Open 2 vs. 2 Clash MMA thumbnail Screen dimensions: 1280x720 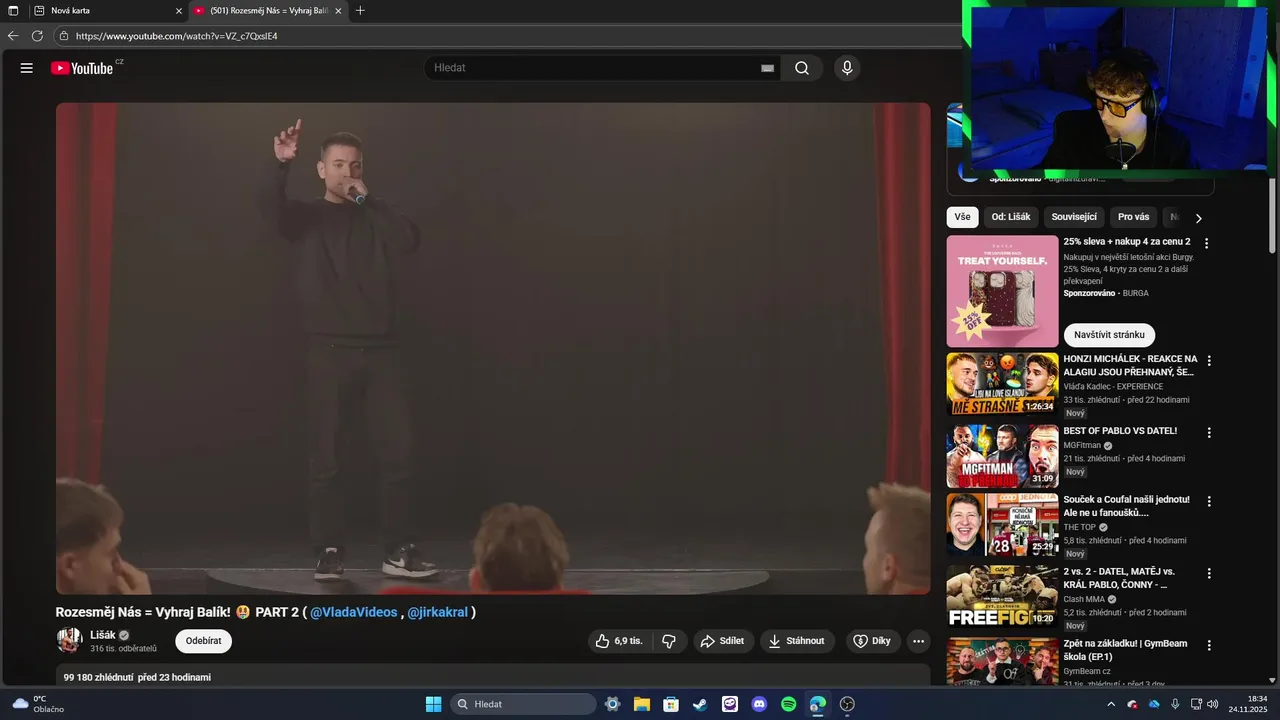click(x=1002, y=596)
